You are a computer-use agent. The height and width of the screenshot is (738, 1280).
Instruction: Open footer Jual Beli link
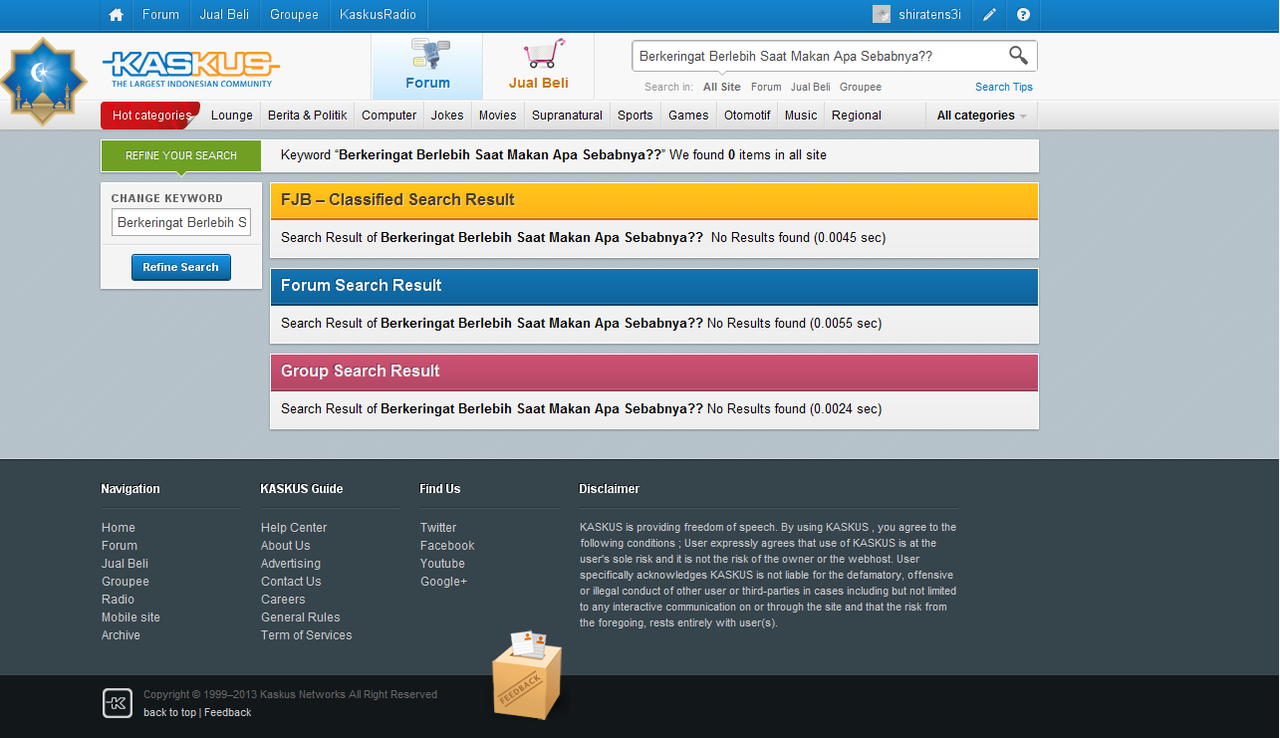tap(125, 564)
